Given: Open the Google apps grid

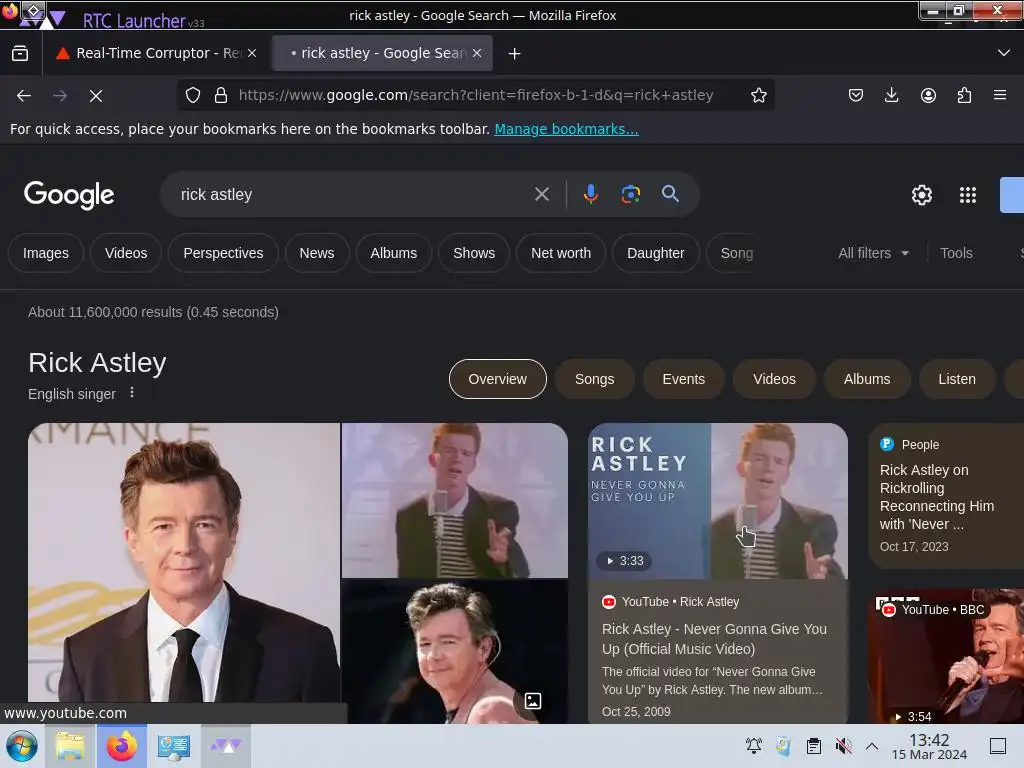Looking at the screenshot, I should [x=968, y=195].
